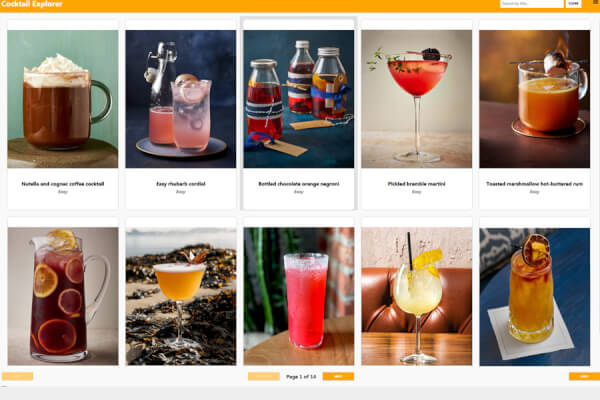Click the Pickled bramble martini title
The height and width of the screenshot is (400, 600).
coord(416,184)
